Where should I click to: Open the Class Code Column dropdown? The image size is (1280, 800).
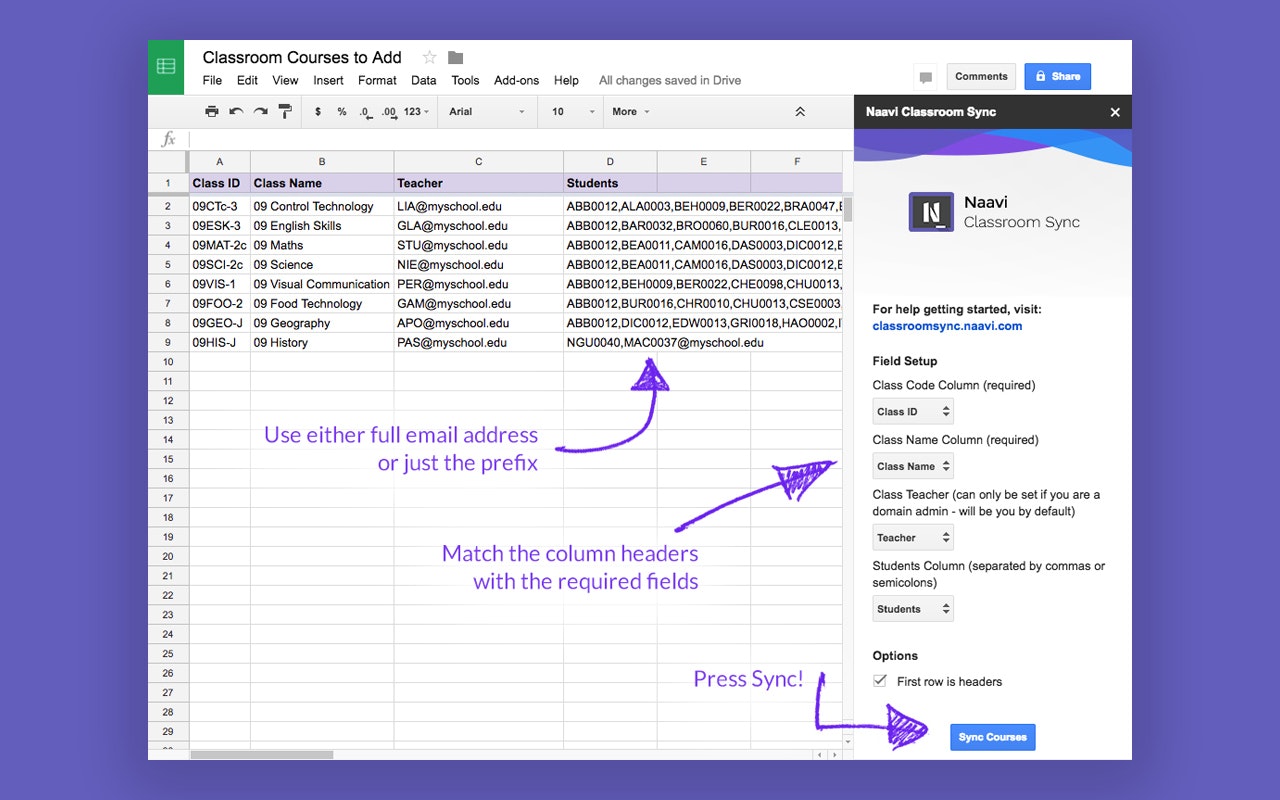[x=913, y=411]
